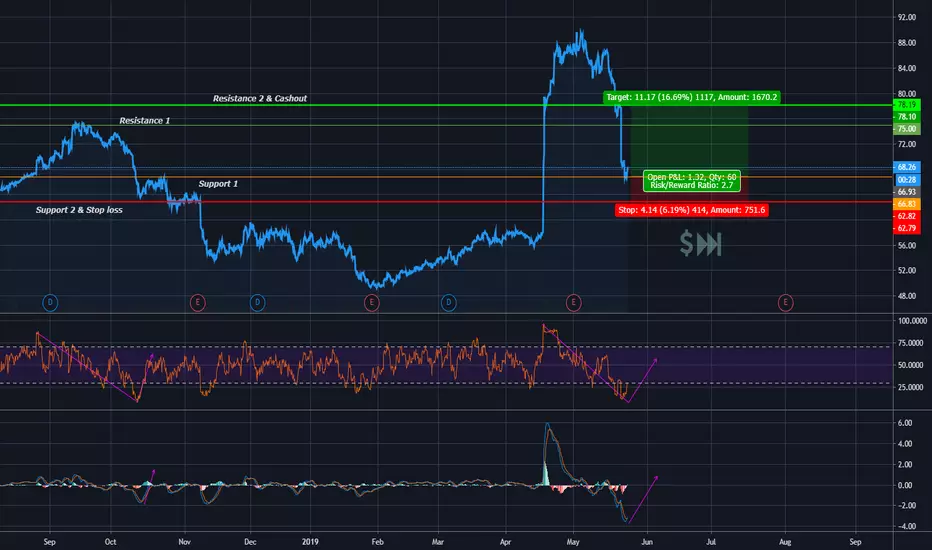Click the 6.00 MACD scale value
The image size is (932, 550).
(x=905, y=423)
